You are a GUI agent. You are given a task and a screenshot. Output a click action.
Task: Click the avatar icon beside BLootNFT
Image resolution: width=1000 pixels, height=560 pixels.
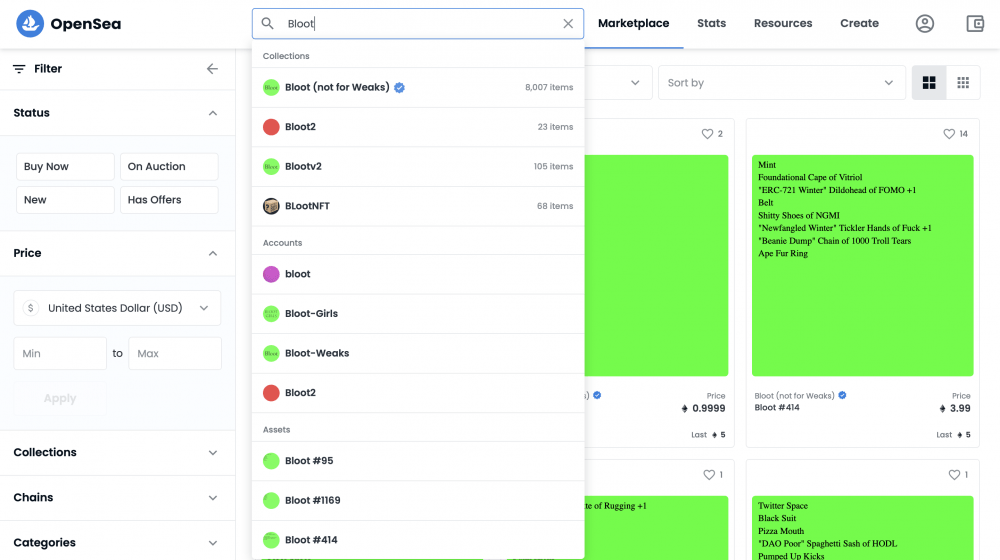click(271, 206)
